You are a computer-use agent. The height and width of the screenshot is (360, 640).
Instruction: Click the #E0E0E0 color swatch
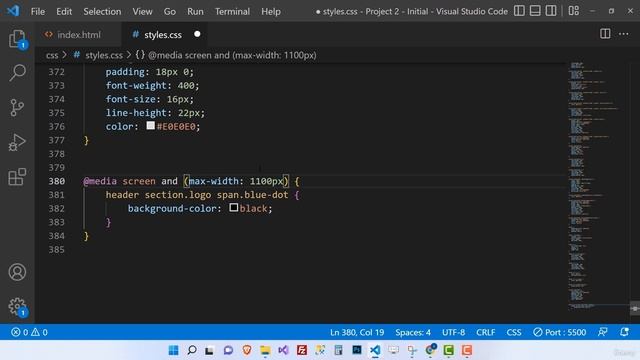point(151,126)
